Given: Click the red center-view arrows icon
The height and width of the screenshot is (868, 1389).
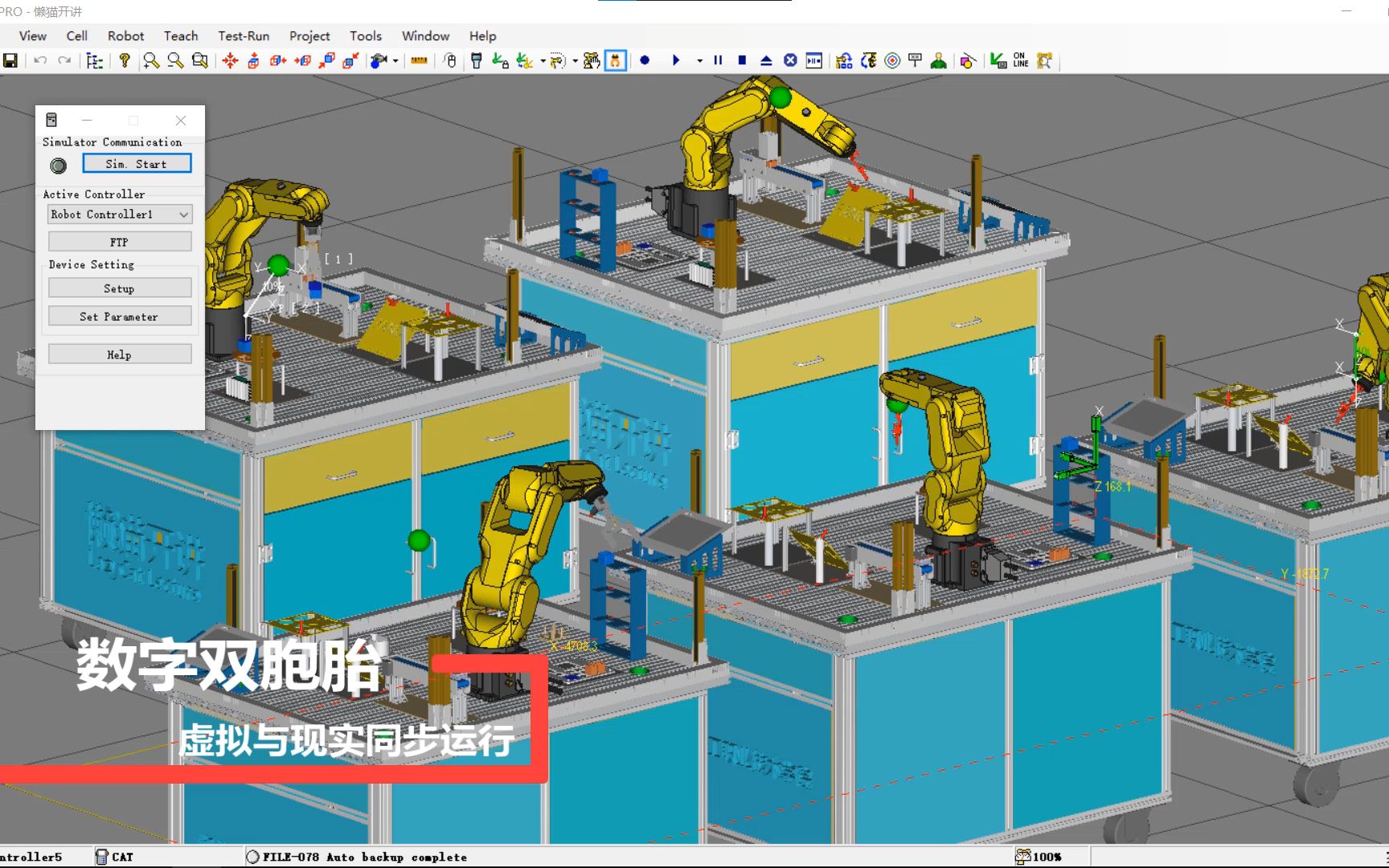Looking at the screenshot, I should coord(231,61).
